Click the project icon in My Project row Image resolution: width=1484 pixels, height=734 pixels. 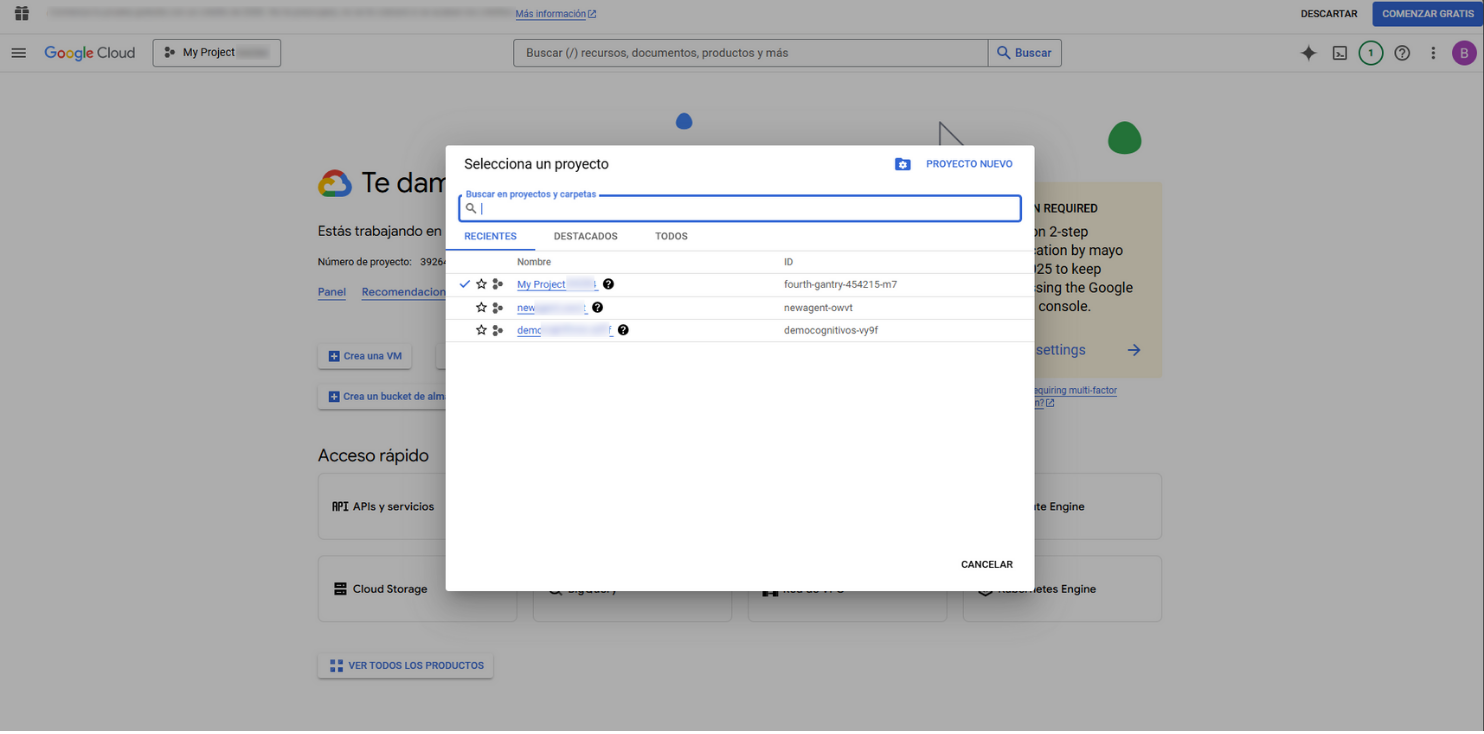click(498, 285)
